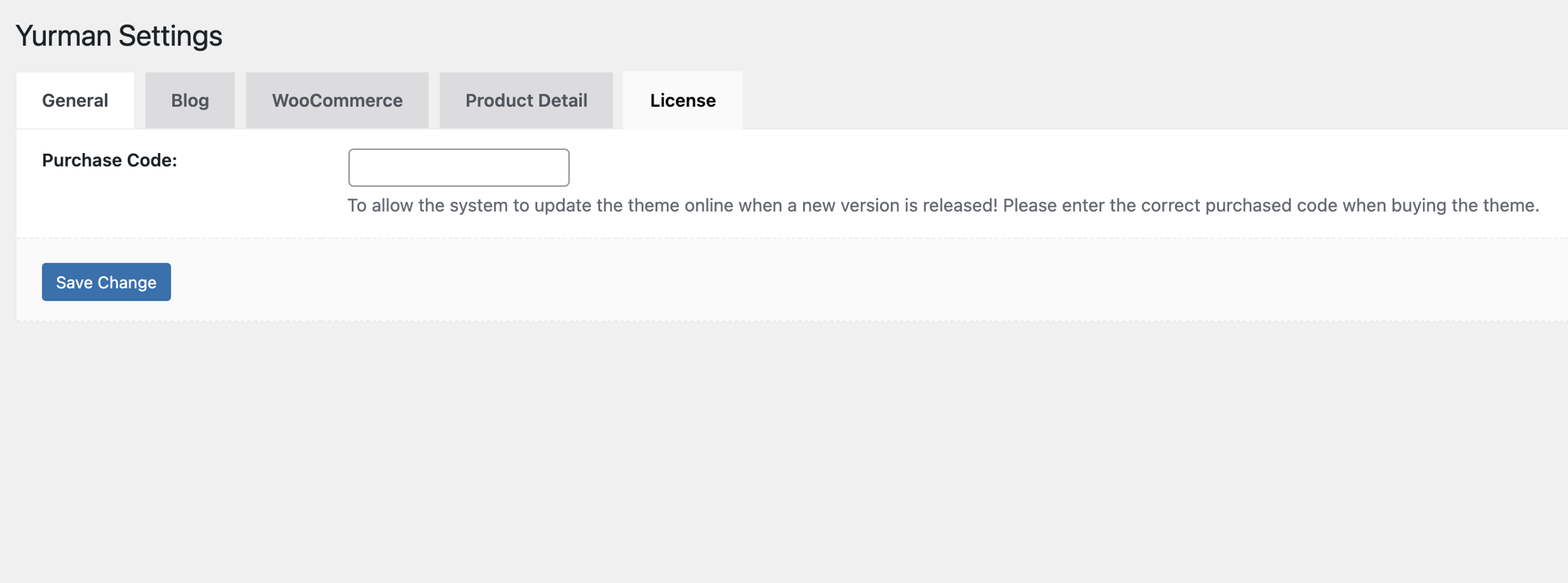Focus the Purchase Code input field

coord(459,167)
